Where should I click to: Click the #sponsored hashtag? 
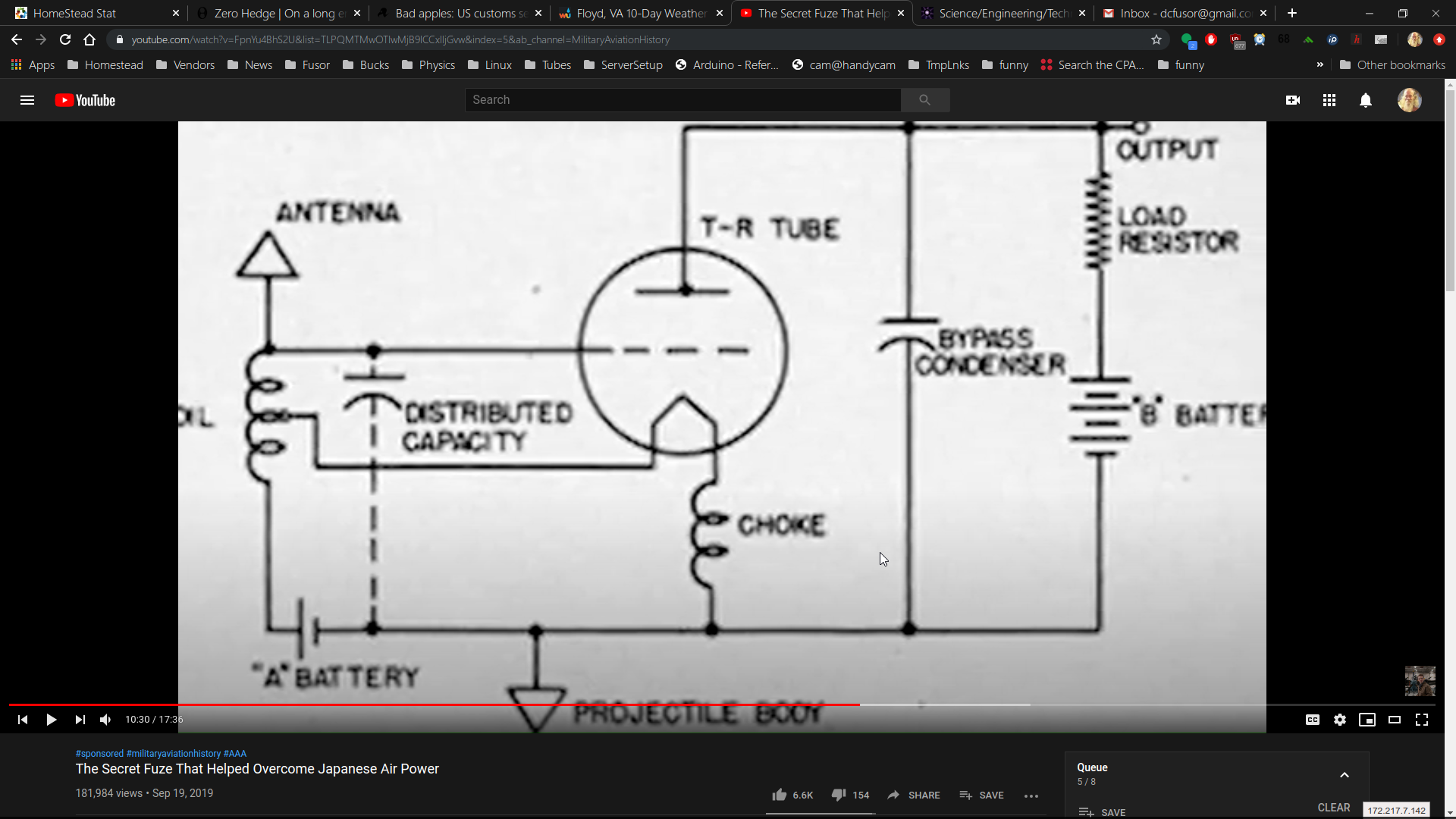pos(99,754)
